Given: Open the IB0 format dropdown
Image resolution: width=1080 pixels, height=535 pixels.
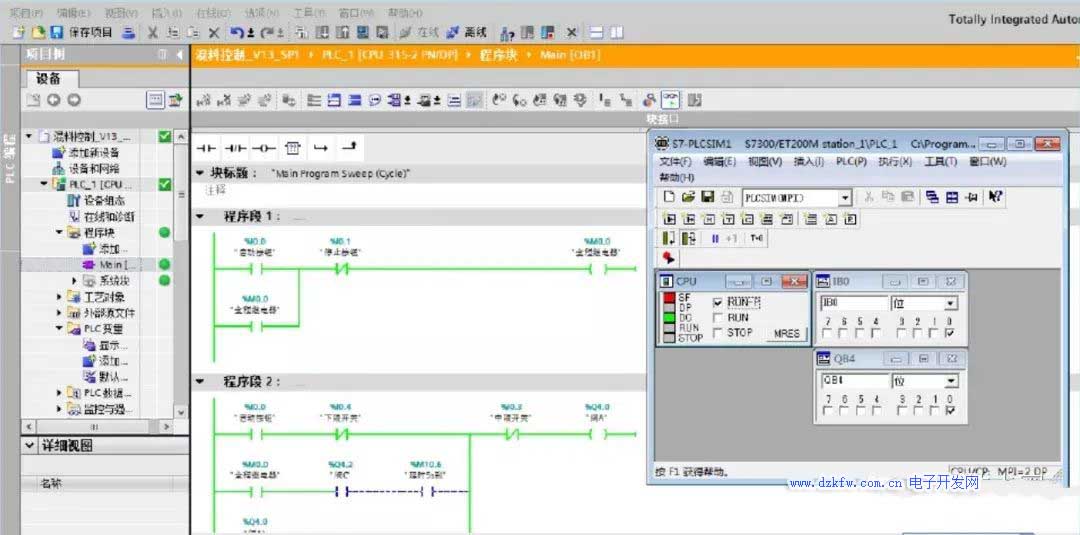Looking at the screenshot, I should tap(951, 304).
